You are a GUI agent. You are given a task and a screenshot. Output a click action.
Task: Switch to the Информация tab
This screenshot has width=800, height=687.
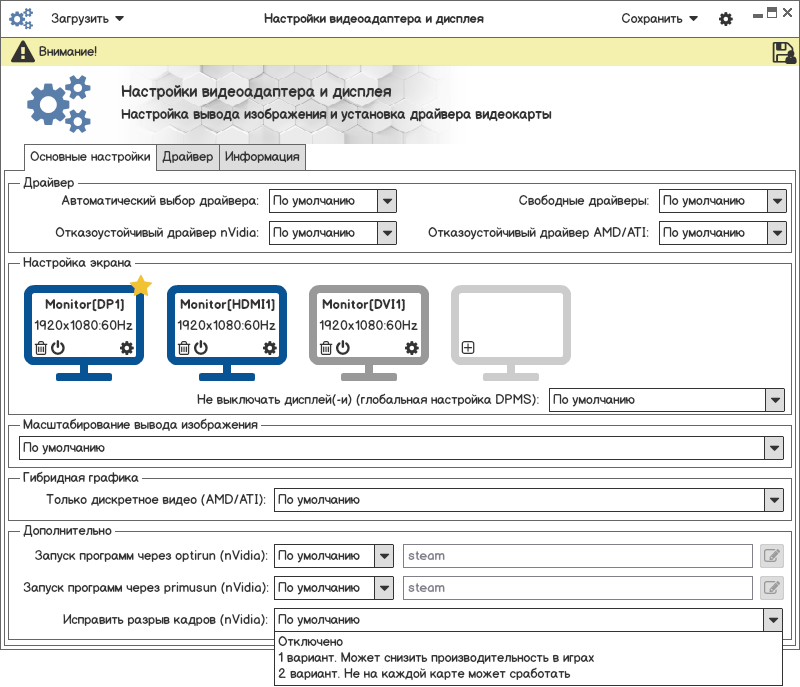point(262,157)
